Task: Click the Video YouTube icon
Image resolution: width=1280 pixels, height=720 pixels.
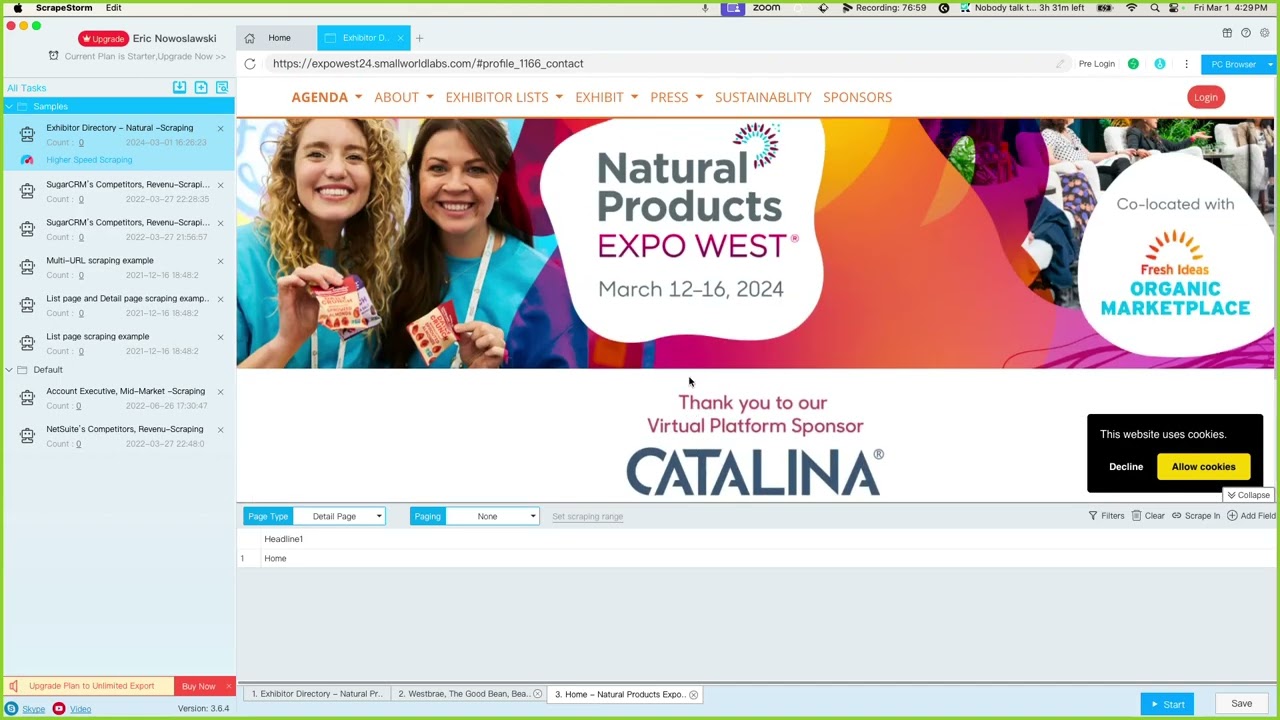Action: pyautogui.click(x=59, y=709)
